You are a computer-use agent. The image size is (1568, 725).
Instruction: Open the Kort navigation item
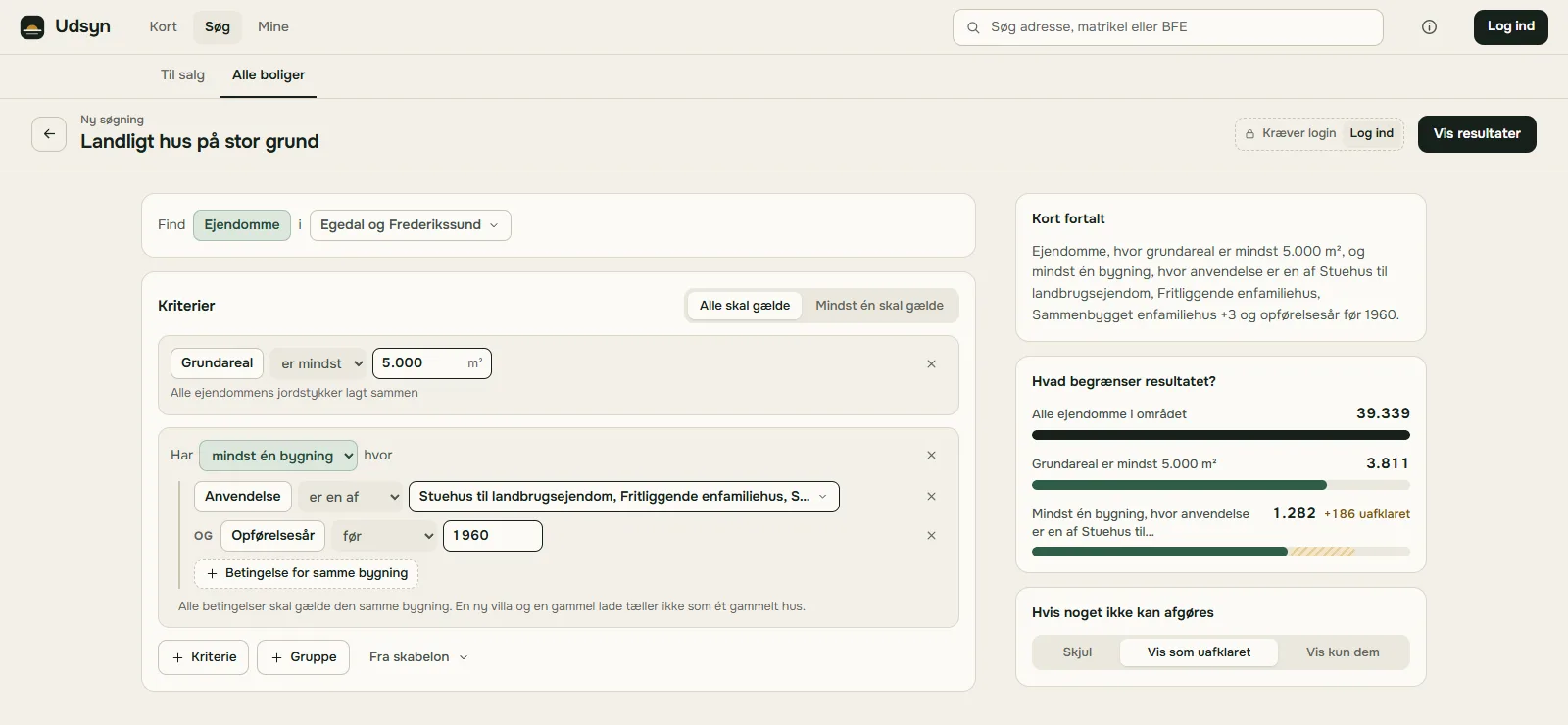pos(164,27)
